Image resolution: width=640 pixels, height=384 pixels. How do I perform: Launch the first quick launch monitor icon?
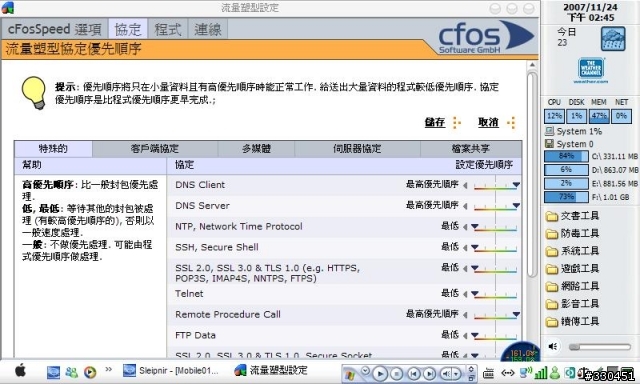tap(53, 372)
